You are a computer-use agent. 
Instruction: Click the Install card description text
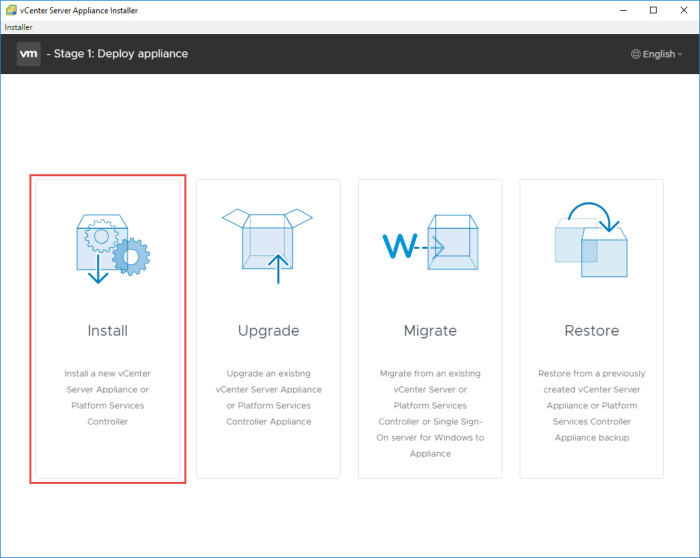[107, 397]
